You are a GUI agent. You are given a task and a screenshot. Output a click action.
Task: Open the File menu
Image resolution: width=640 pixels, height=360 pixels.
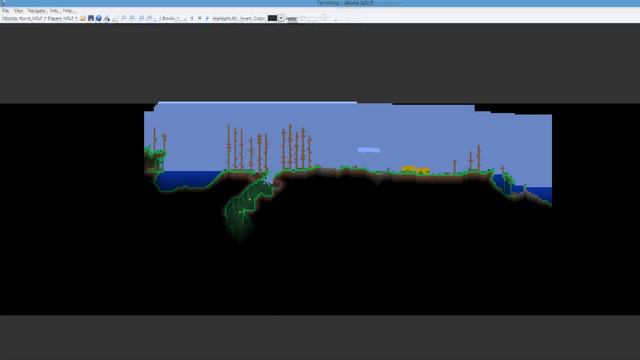(5, 11)
